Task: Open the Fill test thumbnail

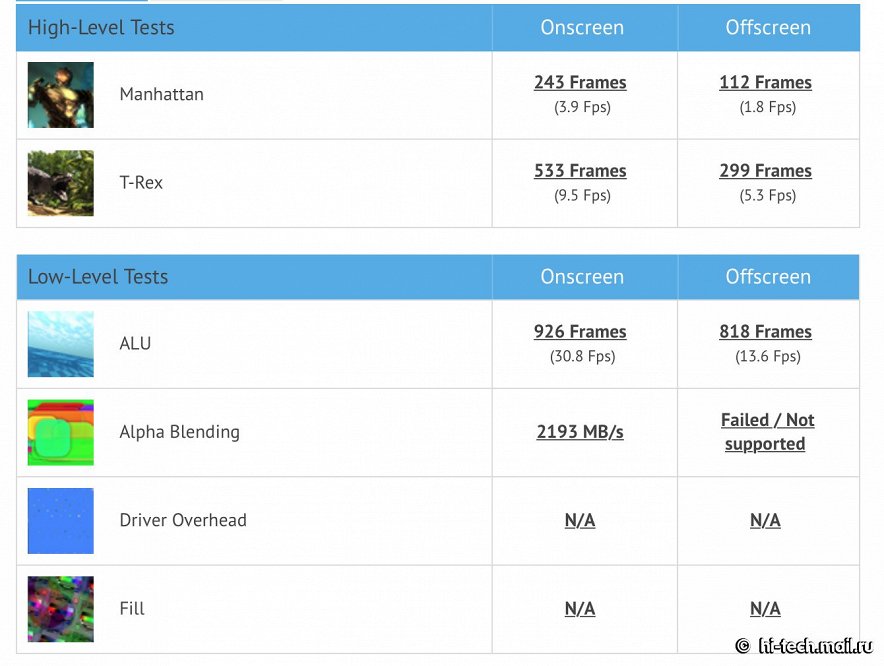Action: coord(61,609)
